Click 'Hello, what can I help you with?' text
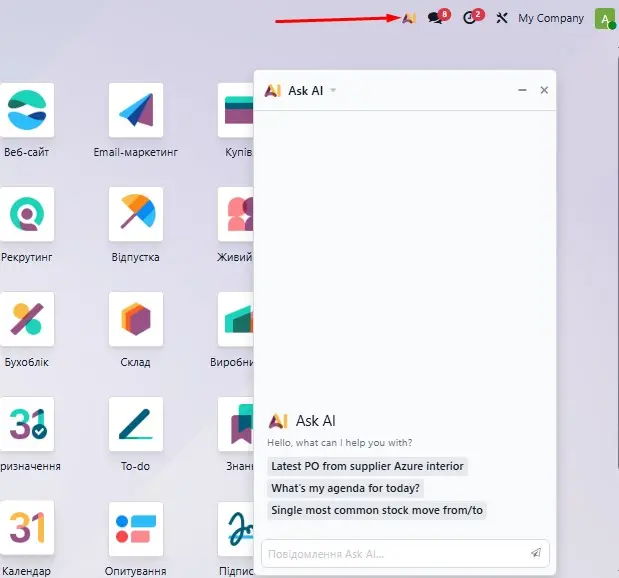The image size is (619, 578). point(340,443)
